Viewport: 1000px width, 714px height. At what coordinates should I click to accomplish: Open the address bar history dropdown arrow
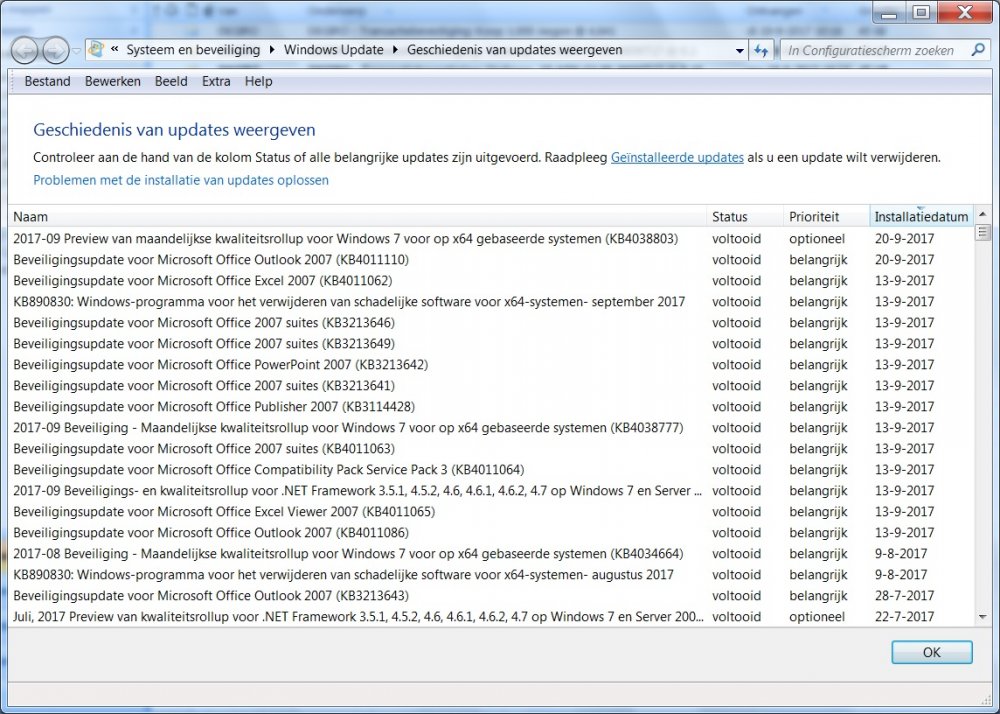[740, 50]
